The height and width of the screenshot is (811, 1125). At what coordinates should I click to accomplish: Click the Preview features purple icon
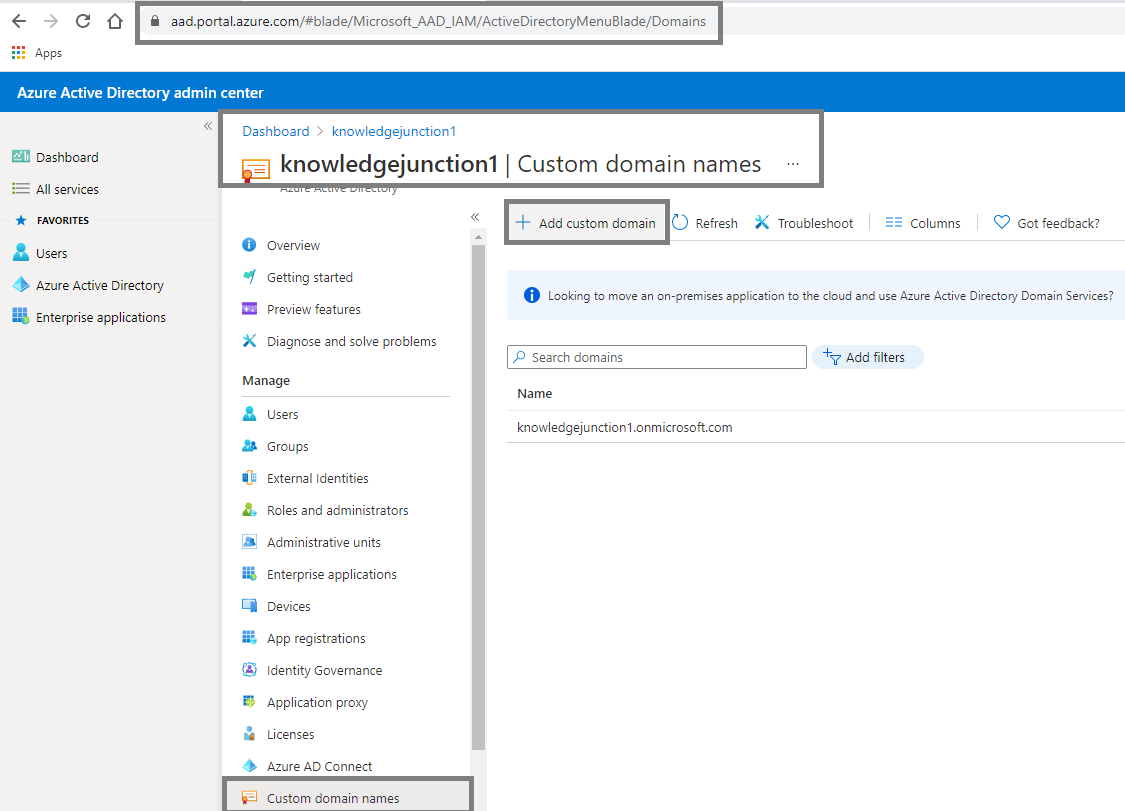[249, 309]
